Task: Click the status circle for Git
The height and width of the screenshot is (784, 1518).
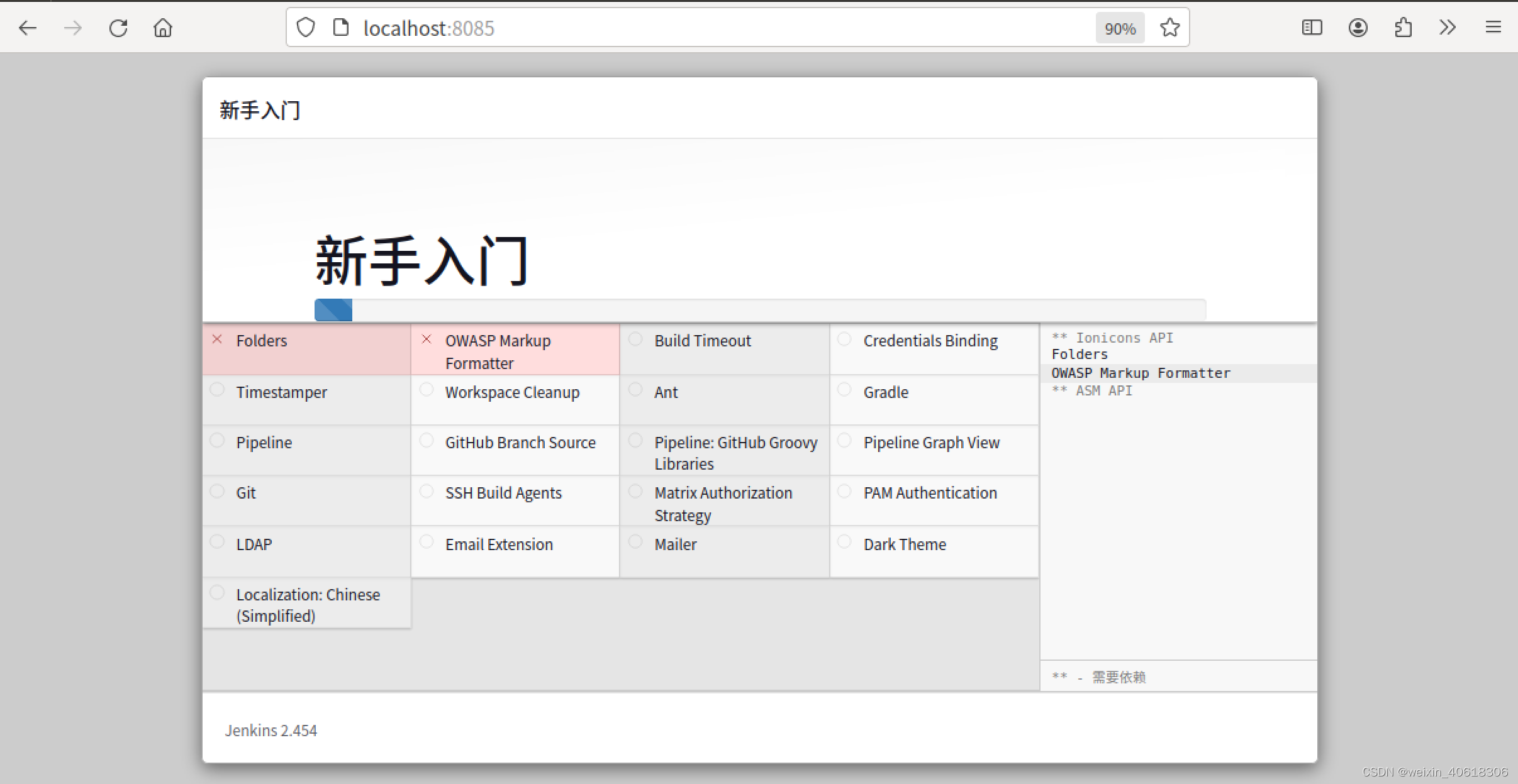Action: (x=217, y=491)
